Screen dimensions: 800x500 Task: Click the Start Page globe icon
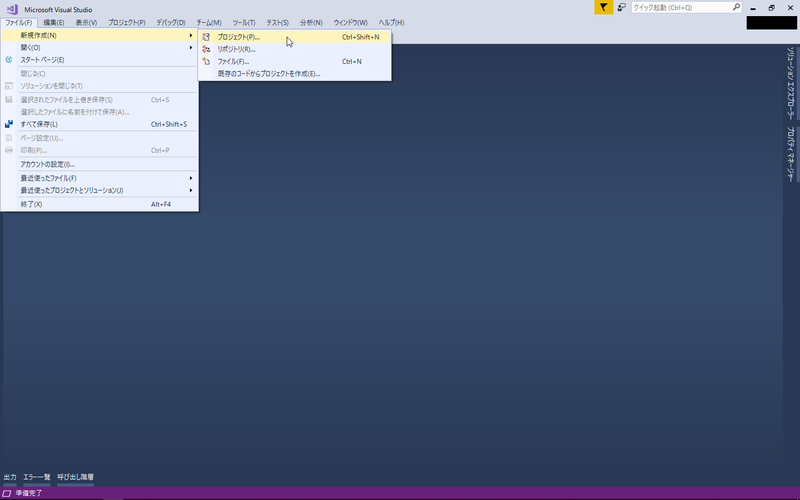(9, 60)
